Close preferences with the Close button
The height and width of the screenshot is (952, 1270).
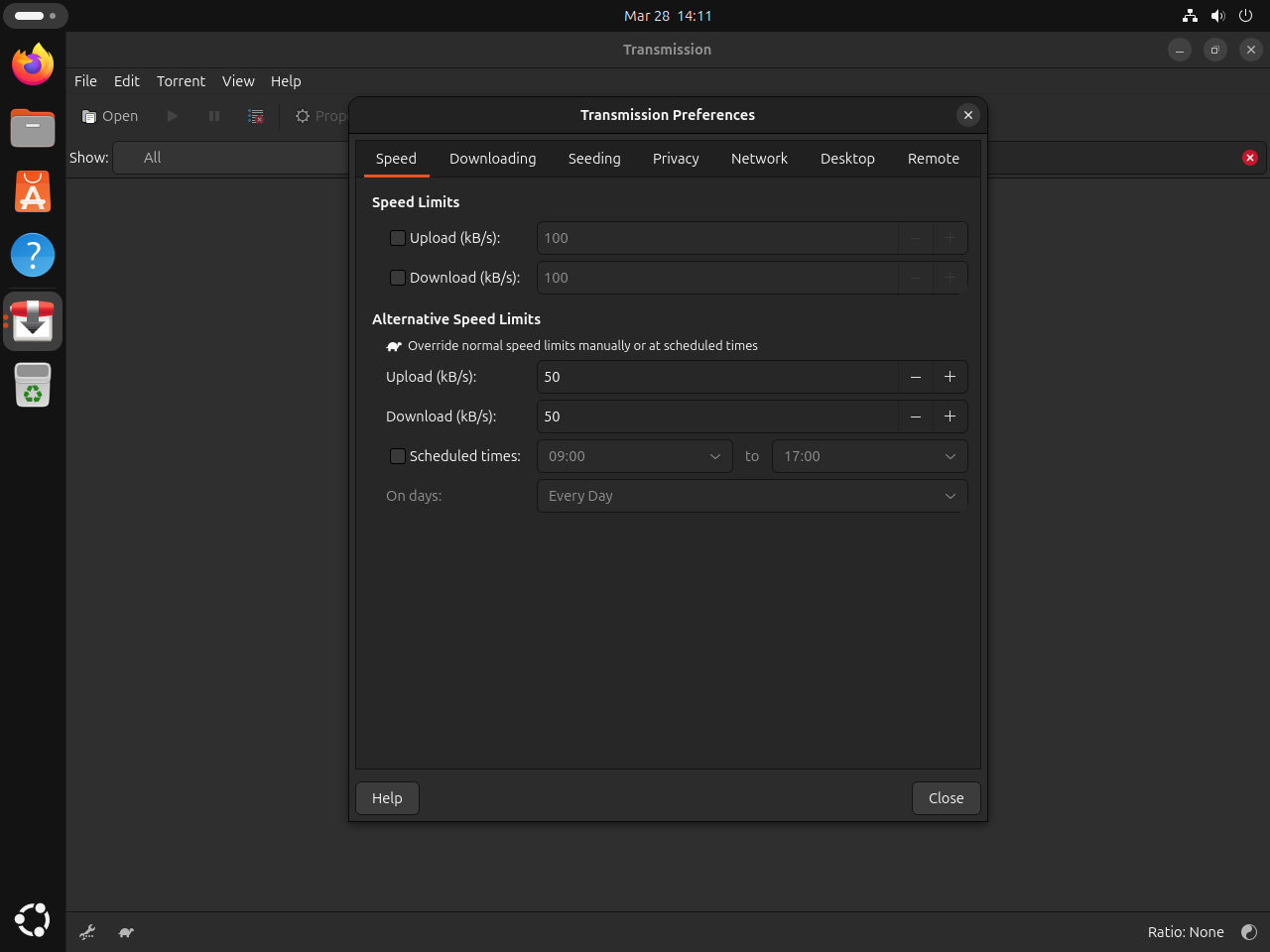[945, 798]
